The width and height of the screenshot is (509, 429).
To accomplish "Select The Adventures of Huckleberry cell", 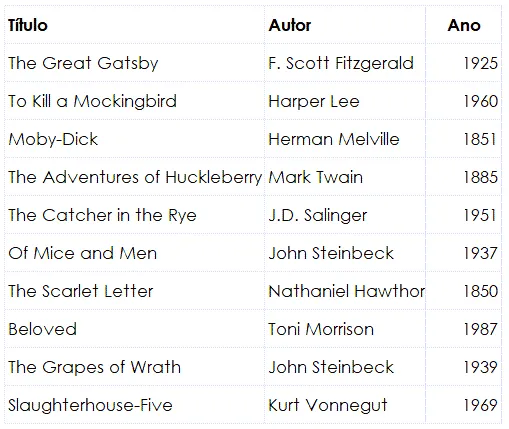I will (135, 177).
